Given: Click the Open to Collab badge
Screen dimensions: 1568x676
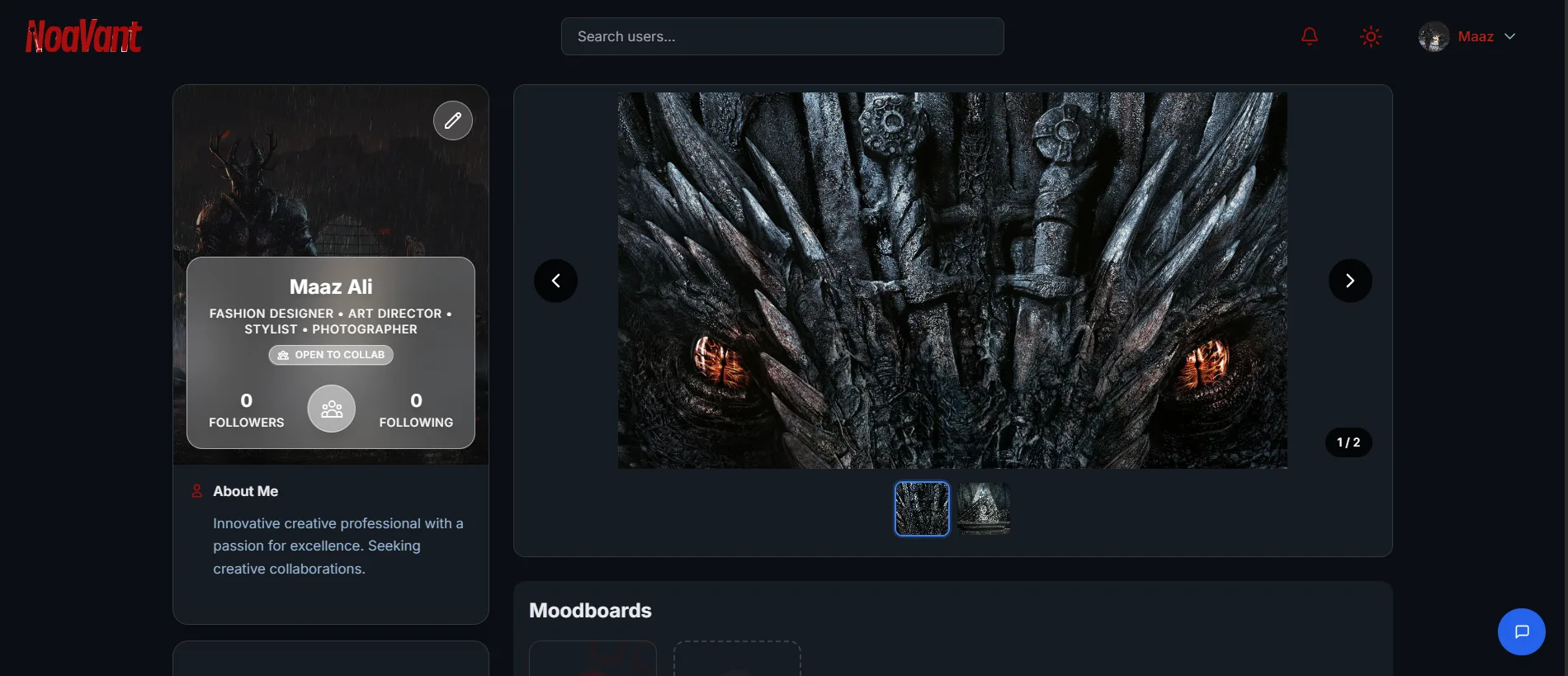Looking at the screenshot, I should tap(331, 355).
